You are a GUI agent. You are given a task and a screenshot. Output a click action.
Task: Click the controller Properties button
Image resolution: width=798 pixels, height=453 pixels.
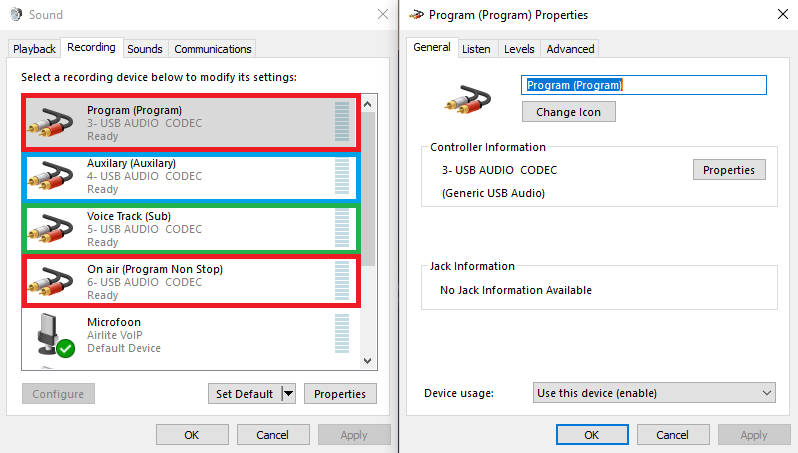tap(728, 170)
